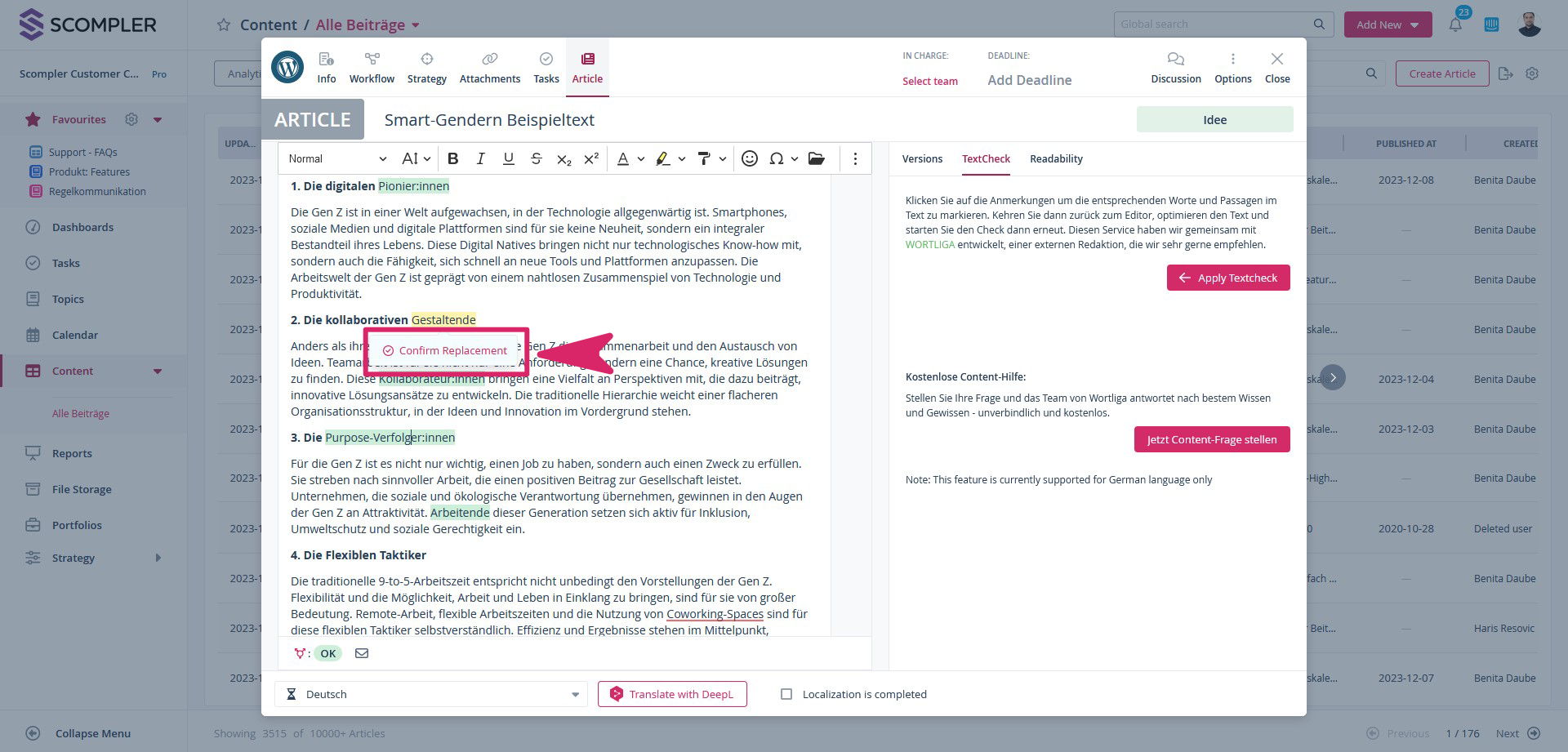Click the envelope icon below editor
This screenshot has width=1568, height=752.
362,653
